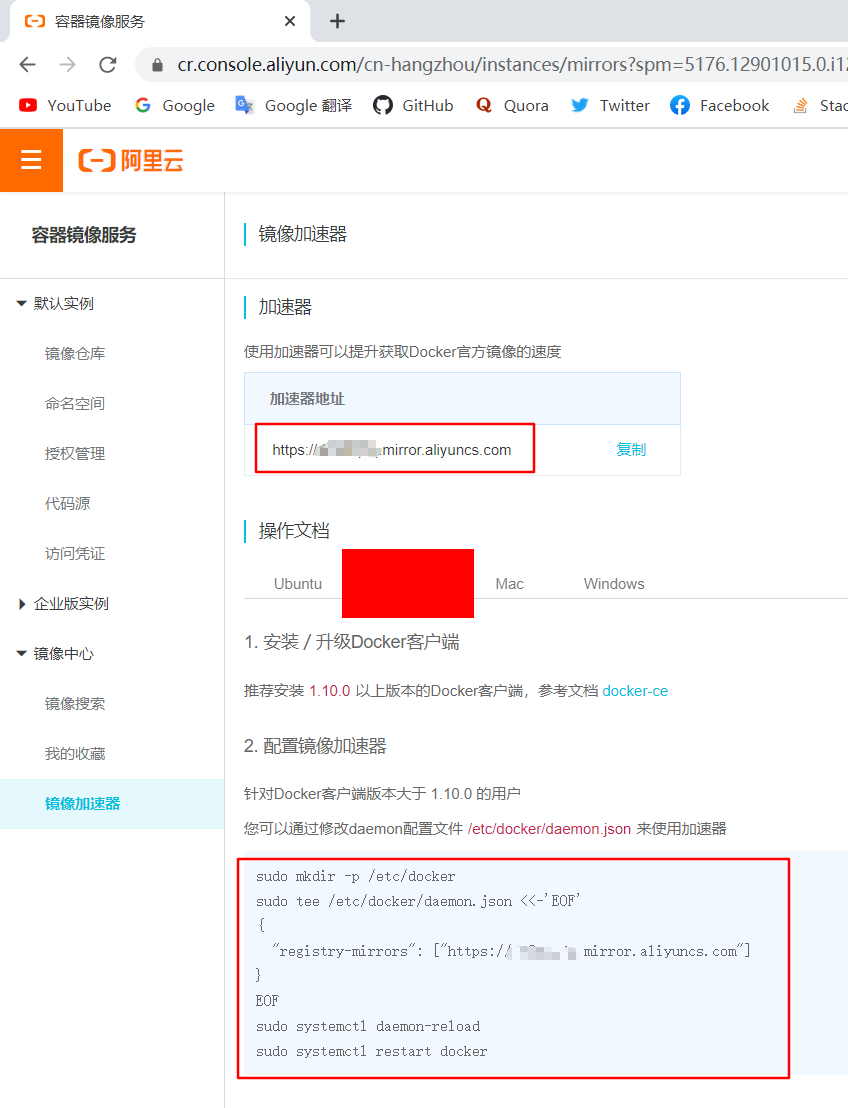This screenshot has width=848, height=1108.
Task: Collapse the 默认实例 section
Action: click(55, 303)
